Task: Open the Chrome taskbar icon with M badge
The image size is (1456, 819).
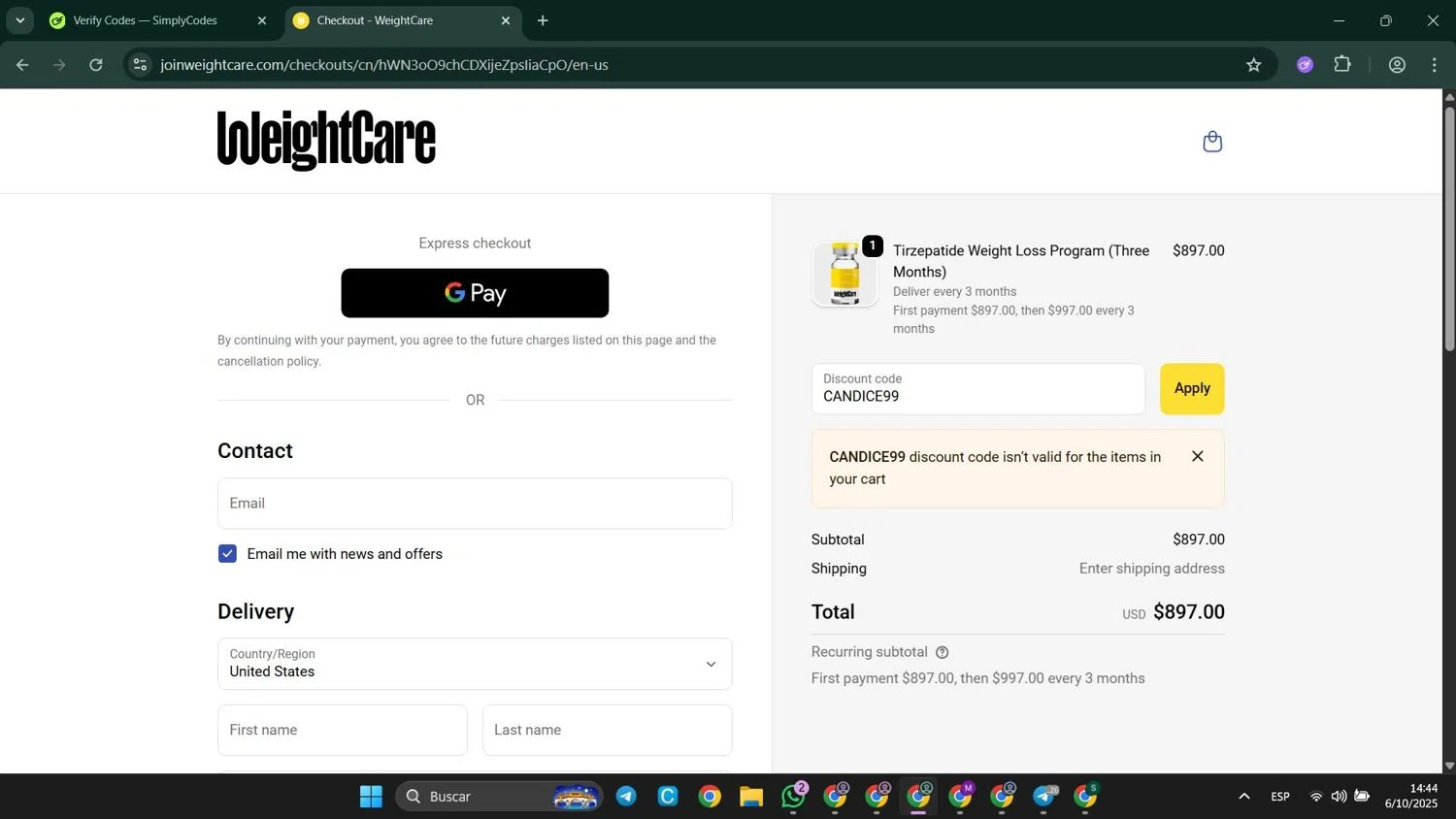Action: pyautogui.click(x=961, y=797)
